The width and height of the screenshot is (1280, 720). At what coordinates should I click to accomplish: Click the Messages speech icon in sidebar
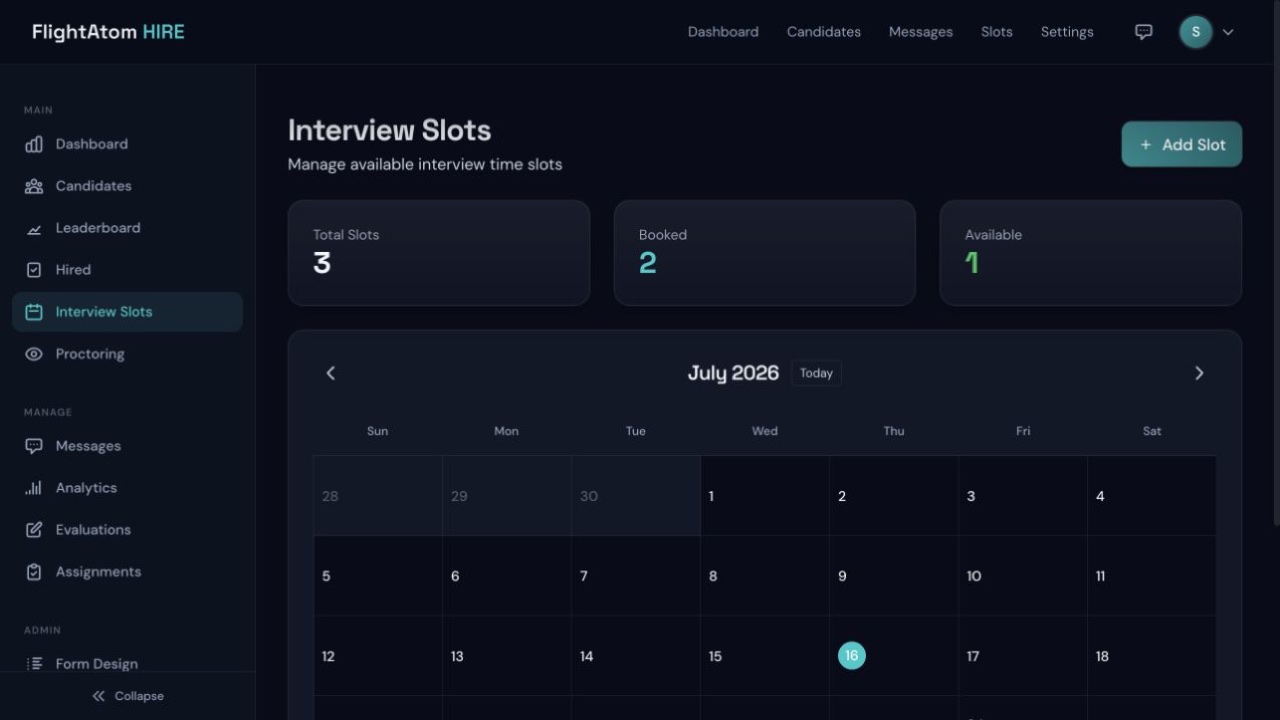click(34, 446)
